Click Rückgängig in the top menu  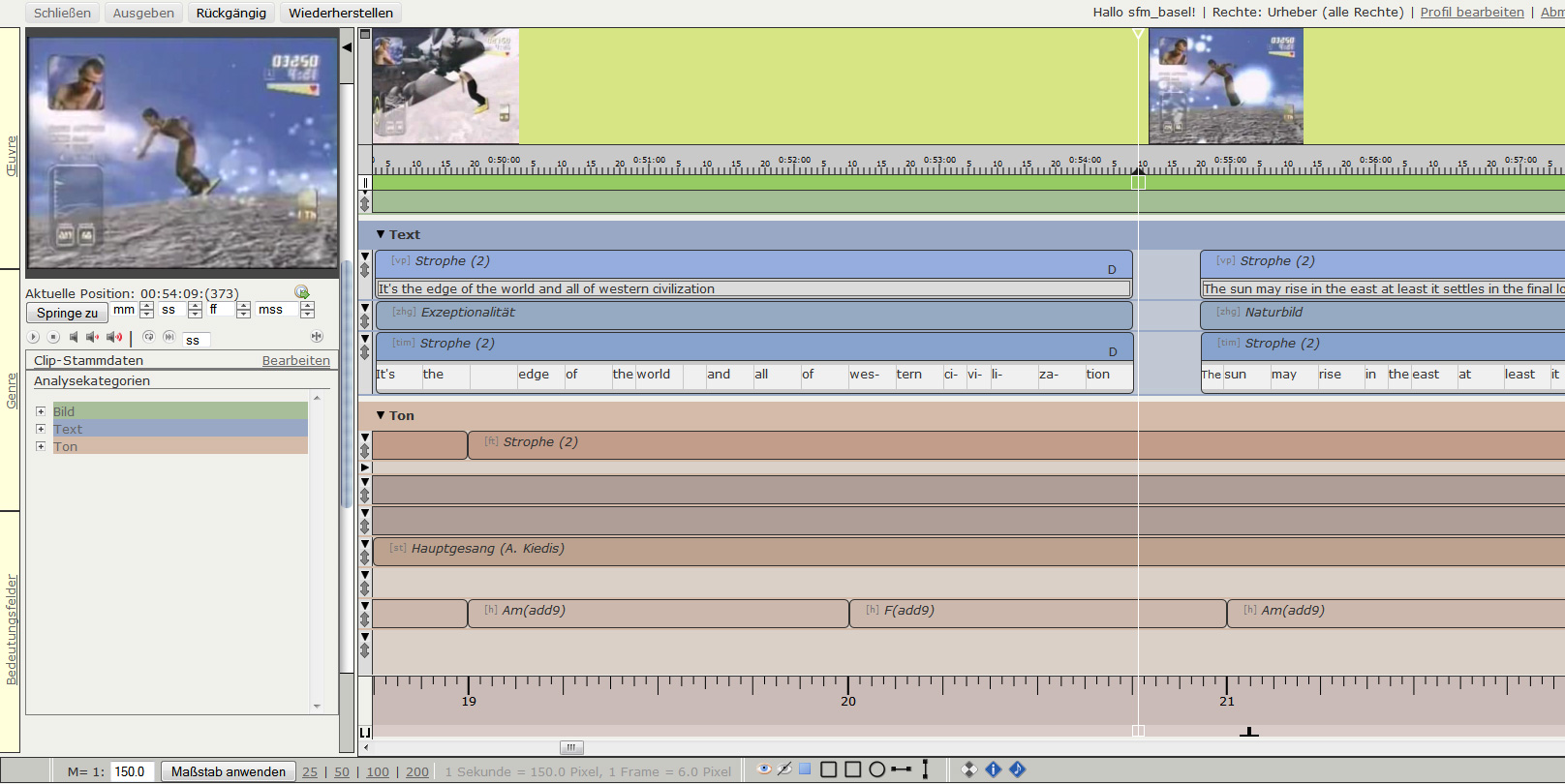tap(230, 13)
